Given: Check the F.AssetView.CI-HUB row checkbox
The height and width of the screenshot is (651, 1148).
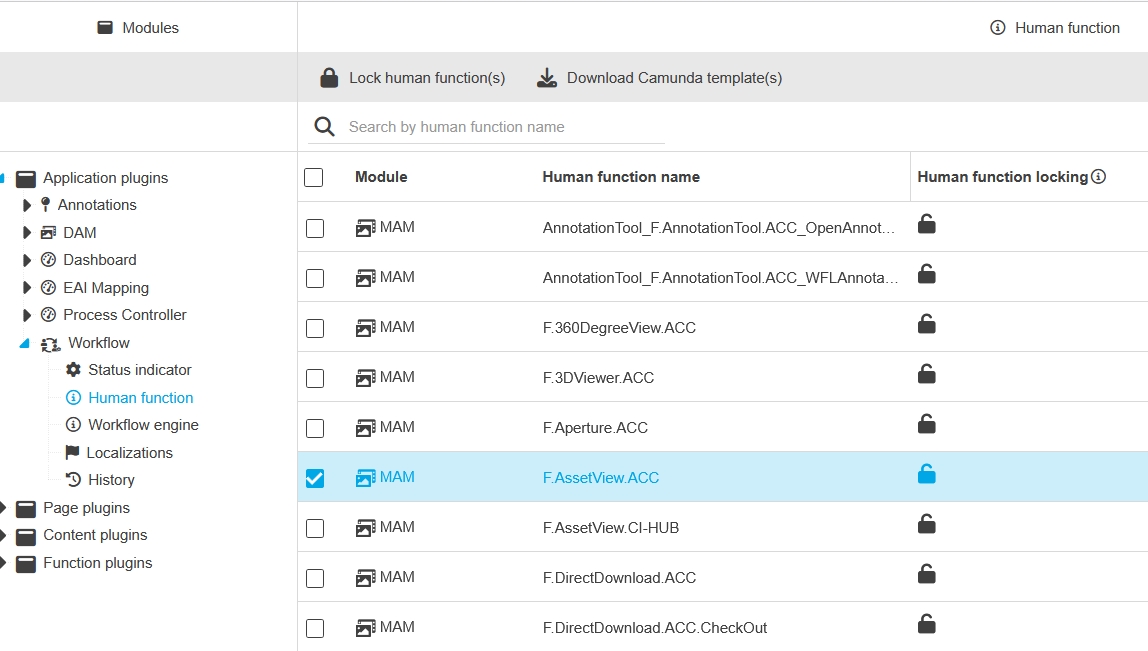Looking at the screenshot, I should click(x=315, y=528).
